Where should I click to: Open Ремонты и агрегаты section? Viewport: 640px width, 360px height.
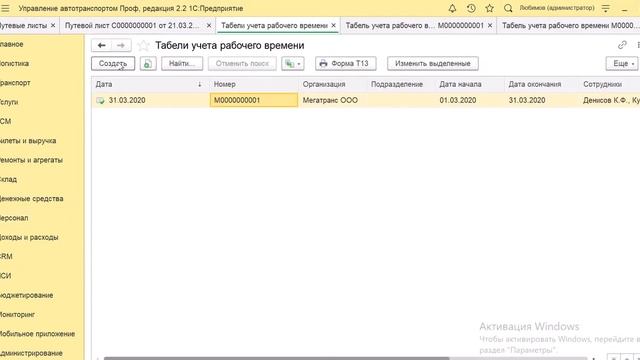point(31,160)
